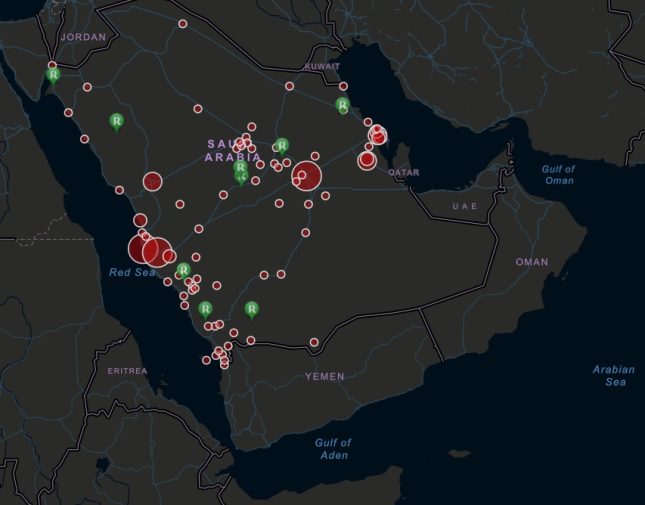Click the Gulf of Aden label
The width and height of the screenshot is (645, 505).
click(x=333, y=449)
